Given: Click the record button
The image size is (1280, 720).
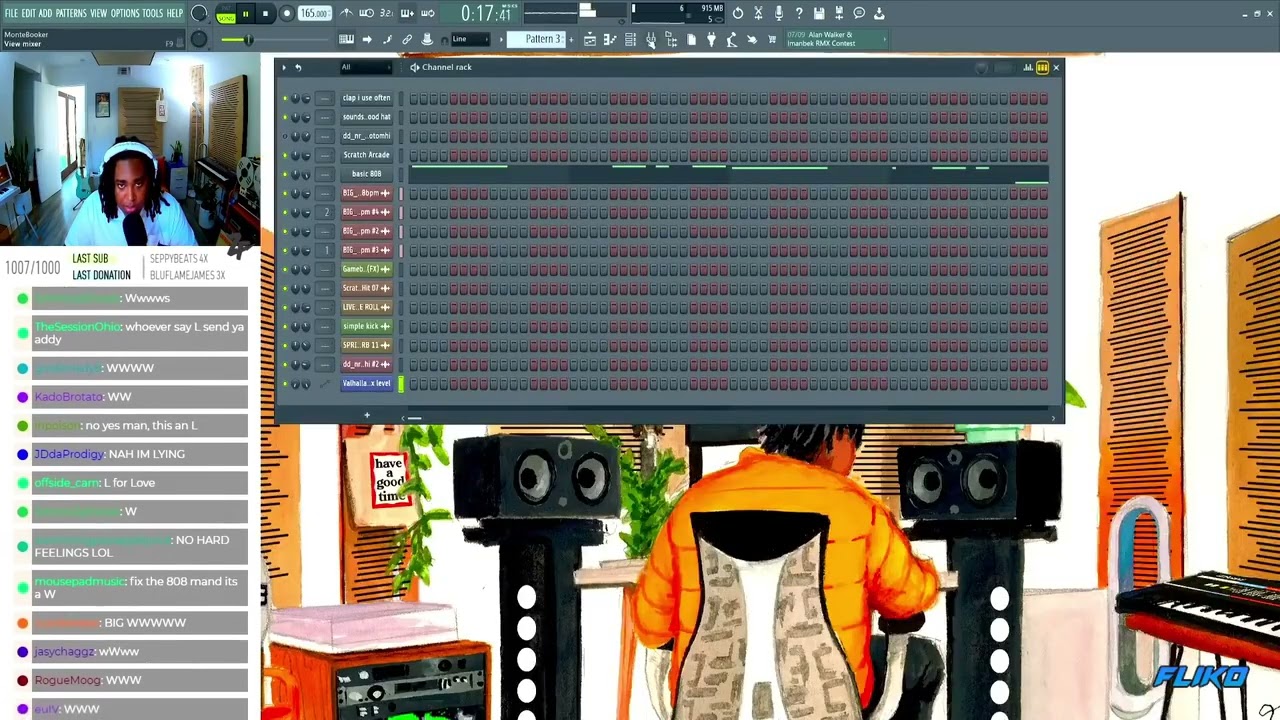Looking at the screenshot, I should tap(286, 14).
